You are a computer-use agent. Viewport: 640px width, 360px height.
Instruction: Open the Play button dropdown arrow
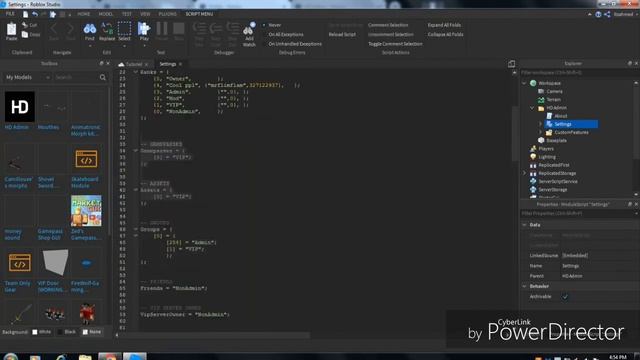point(144,46)
